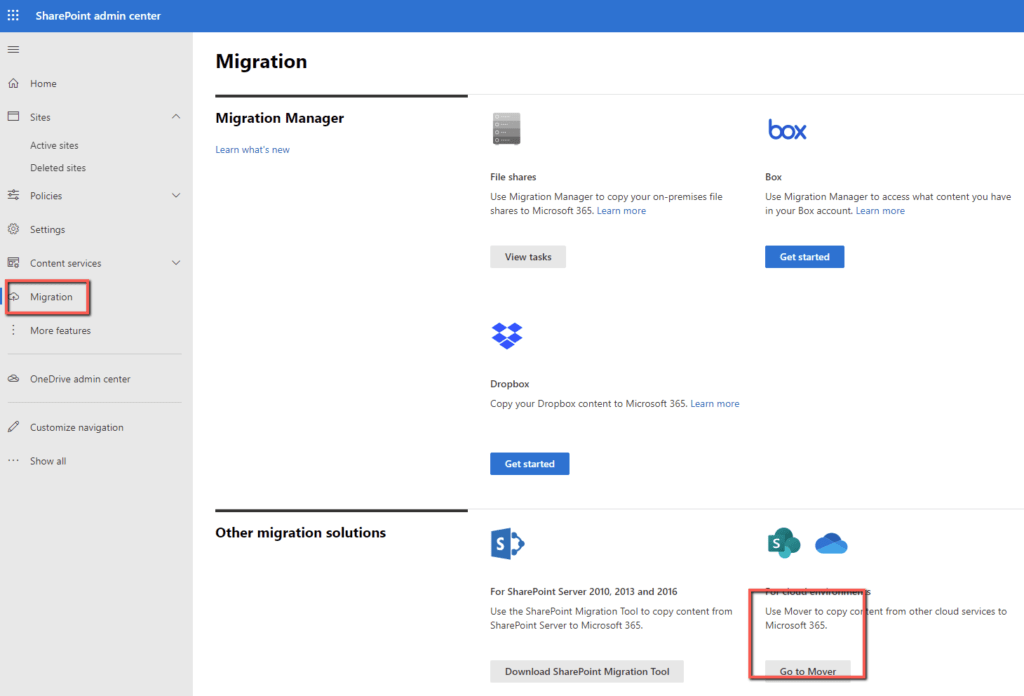Click the Migration Manager heading
Screen dimensions: 1024x696
280,118
